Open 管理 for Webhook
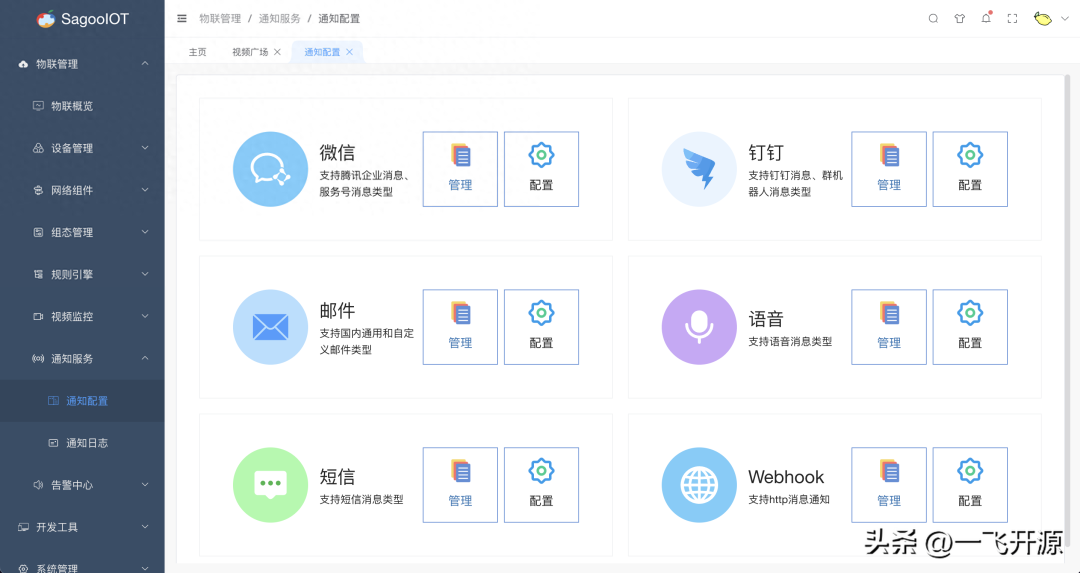The width and height of the screenshot is (1080, 573). pos(889,485)
